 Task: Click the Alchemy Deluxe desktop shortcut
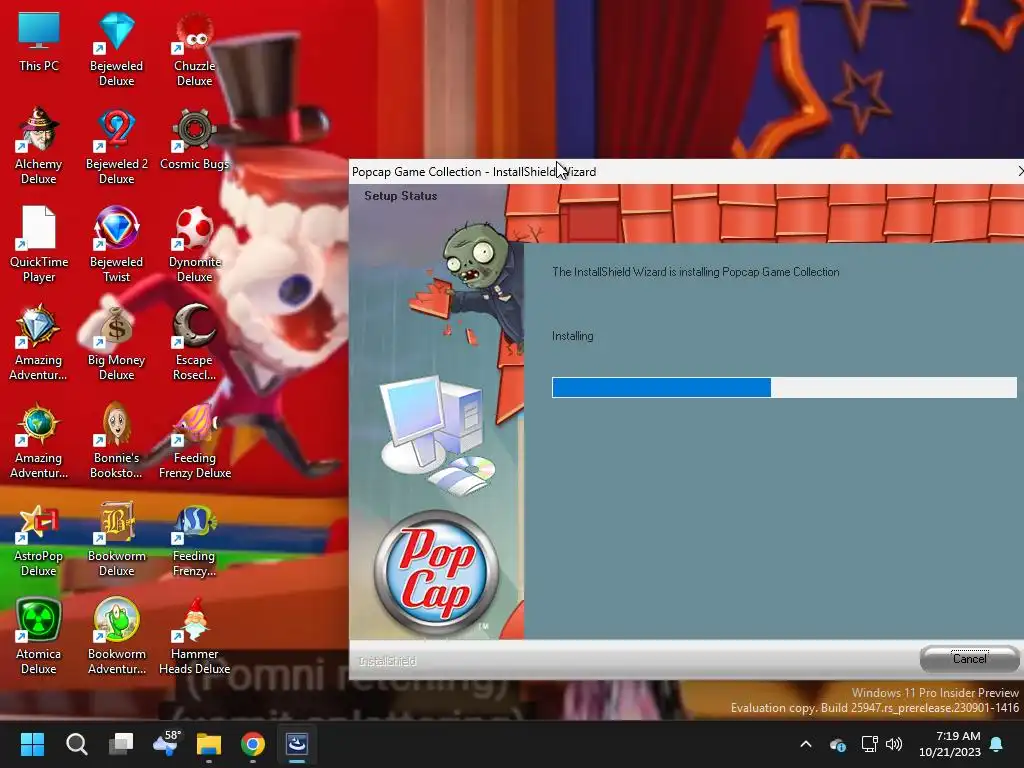(39, 148)
